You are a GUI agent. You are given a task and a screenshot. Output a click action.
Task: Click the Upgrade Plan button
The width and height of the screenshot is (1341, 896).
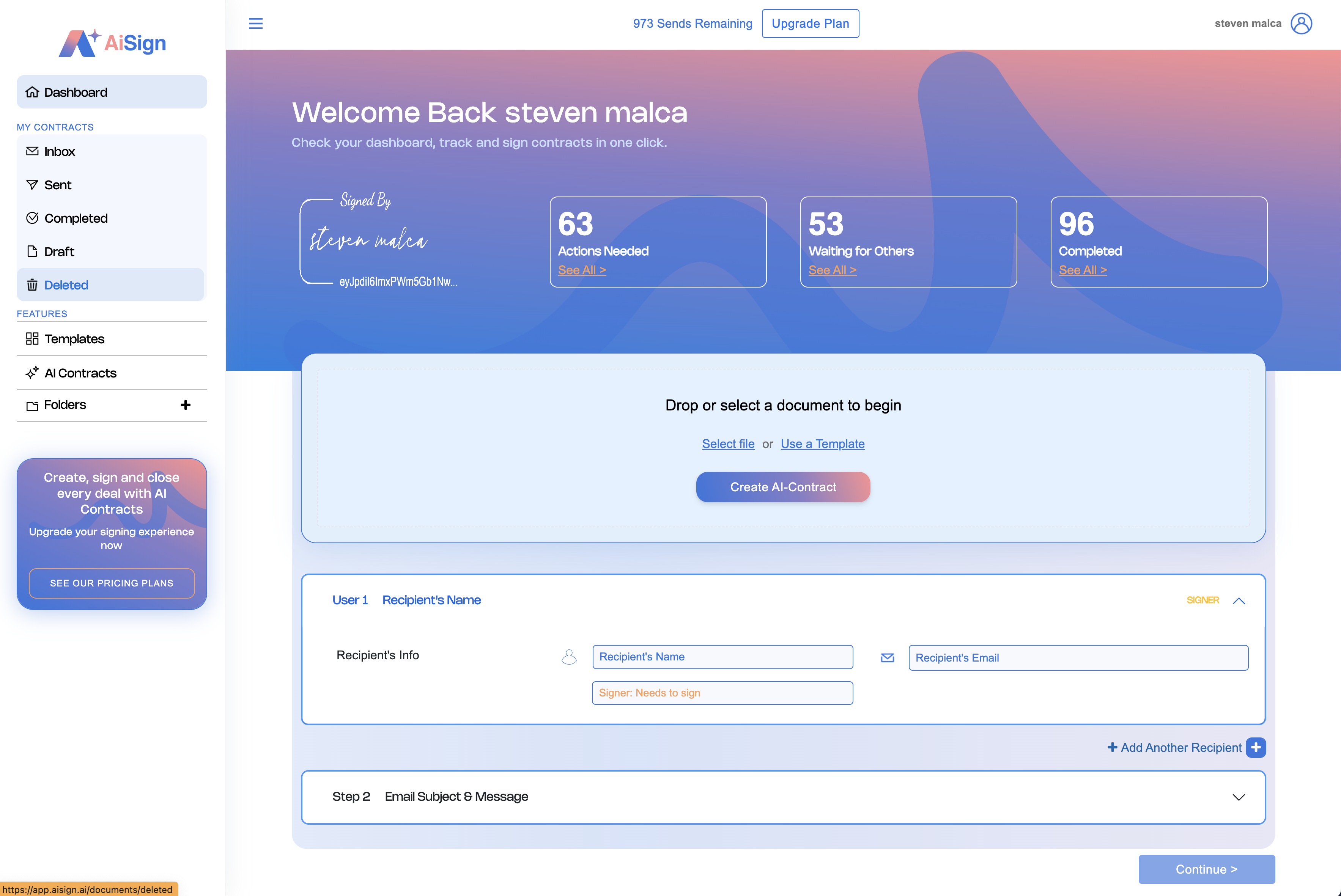click(810, 24)
